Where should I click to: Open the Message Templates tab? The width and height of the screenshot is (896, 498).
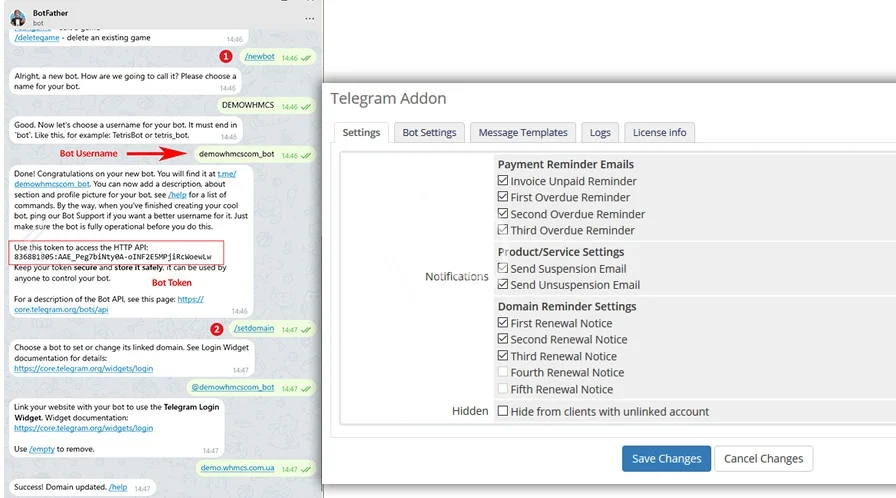click(523, 132)
